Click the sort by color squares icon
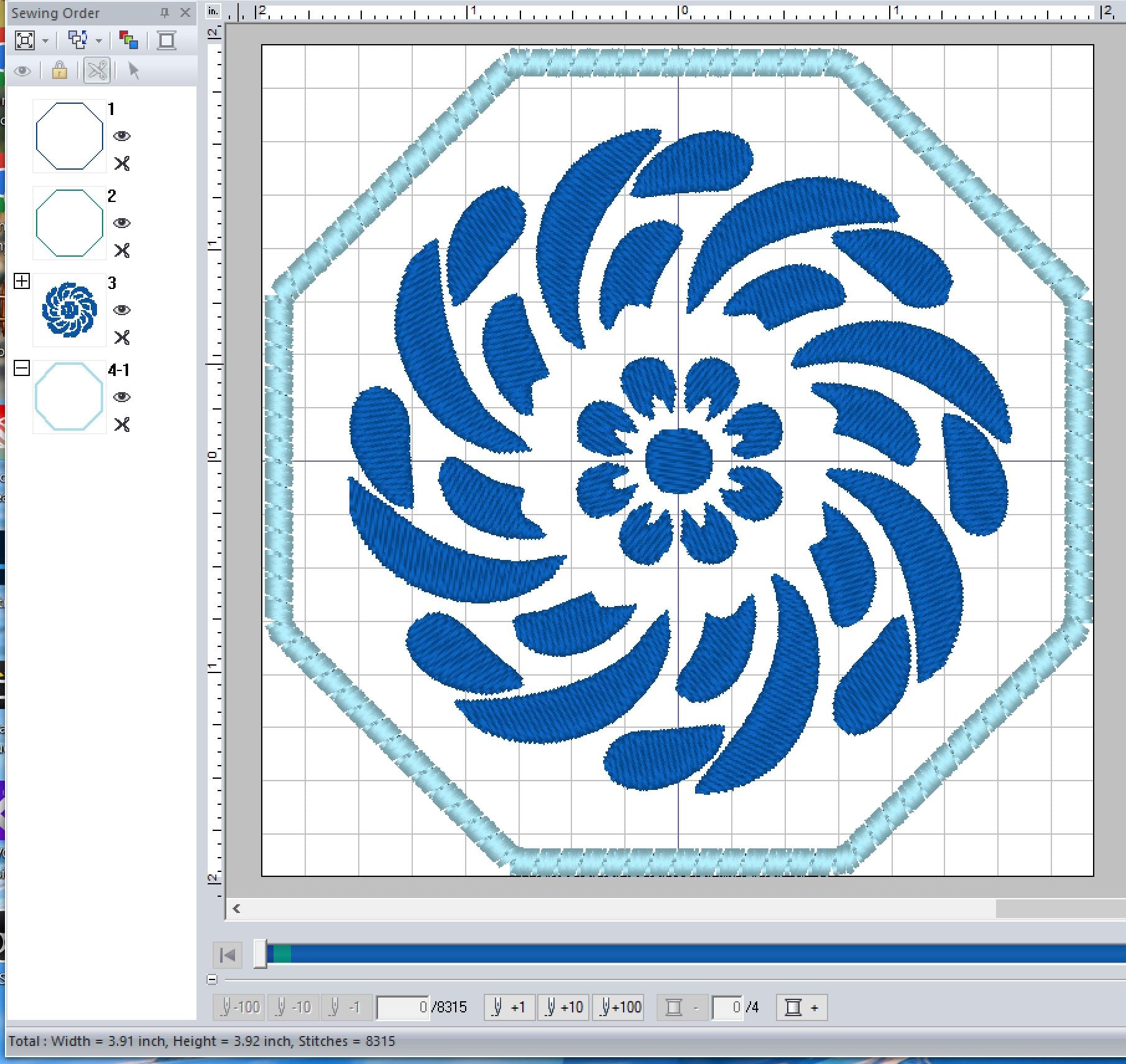Viewport: 1126px width, 1064px height. click(x=129, y=41)
